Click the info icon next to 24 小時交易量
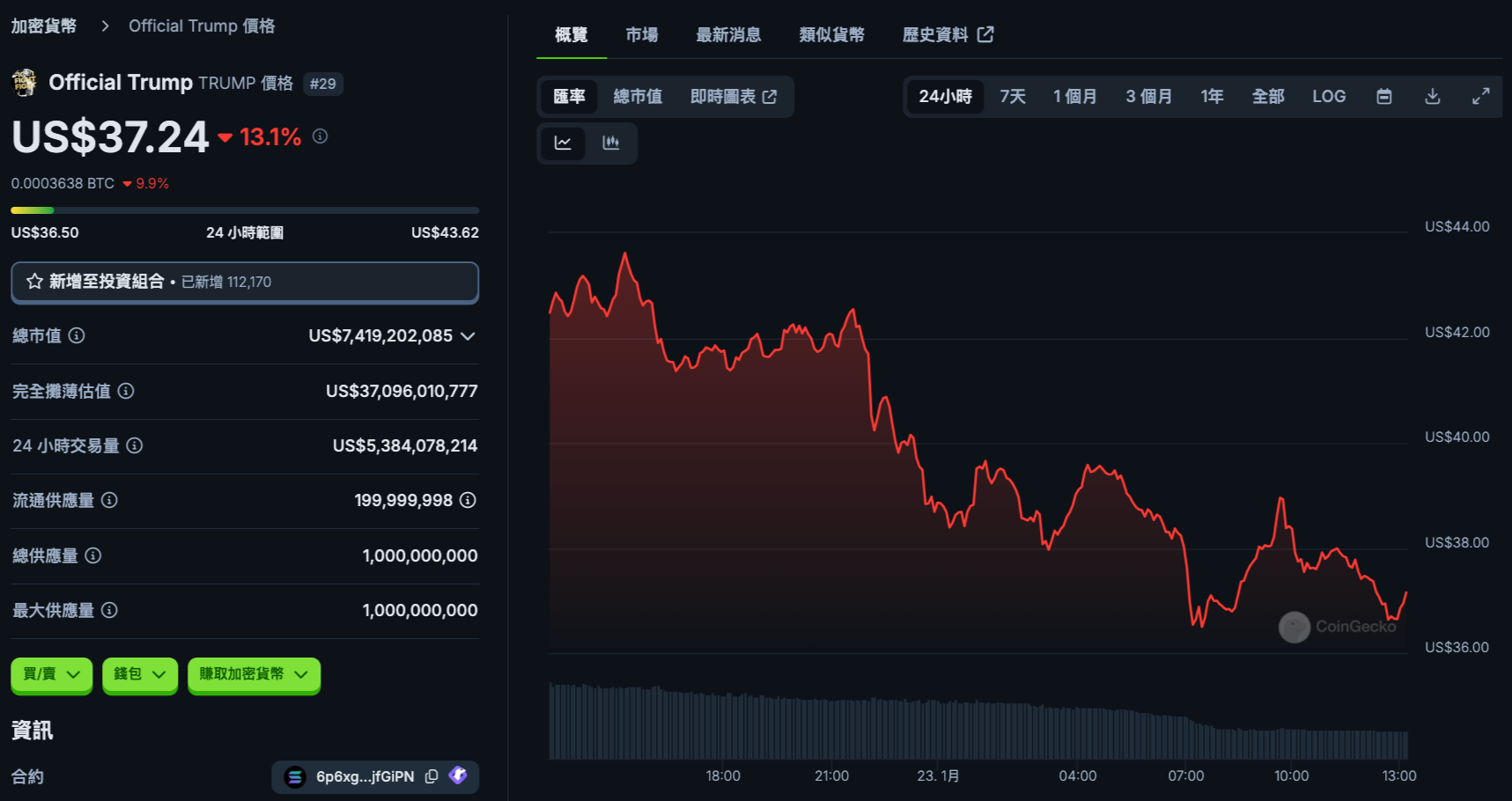1512x801 pixels. (x=135, y=445)
